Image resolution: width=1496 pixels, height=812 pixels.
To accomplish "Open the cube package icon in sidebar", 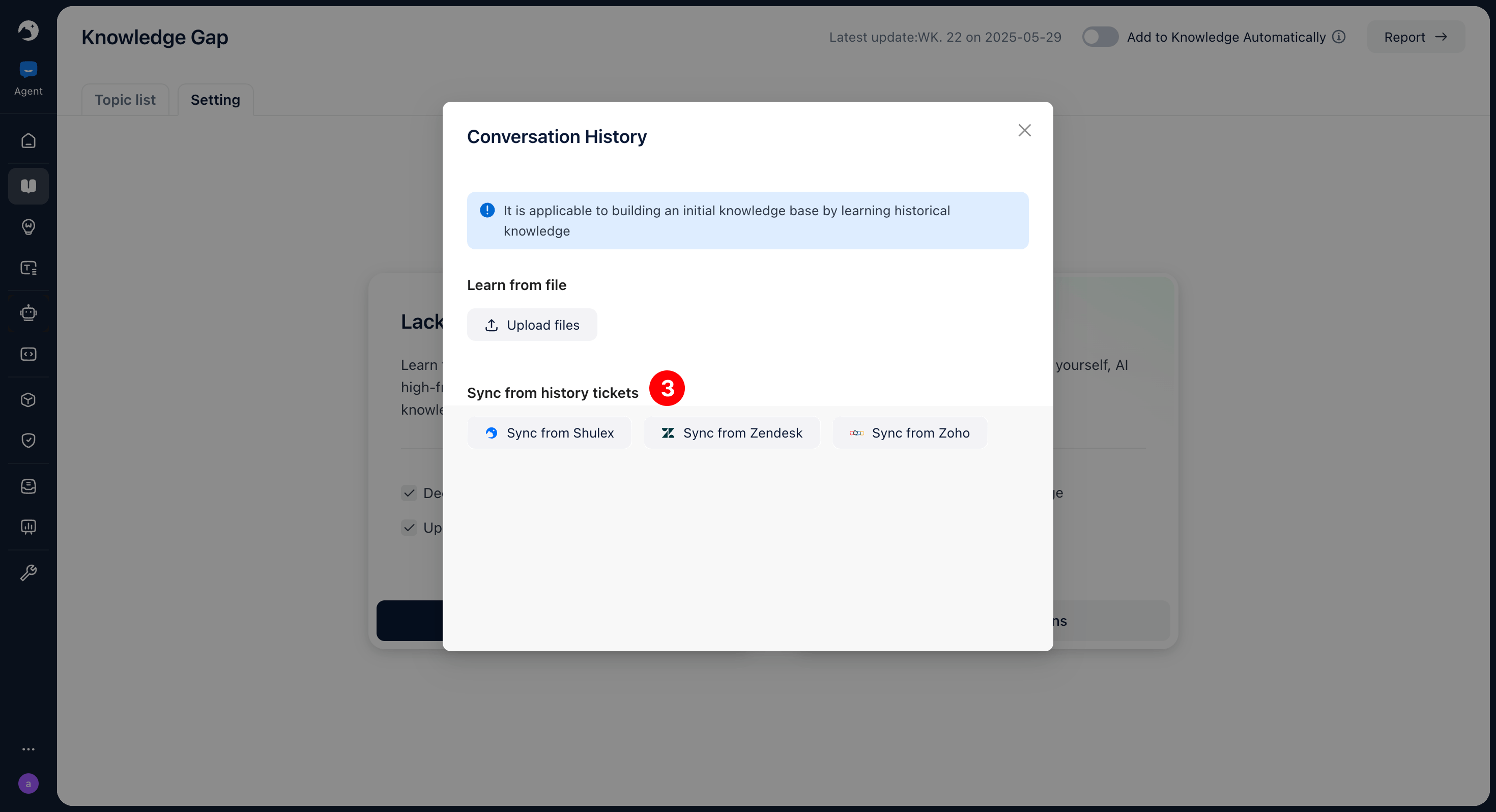I will 28,399.
